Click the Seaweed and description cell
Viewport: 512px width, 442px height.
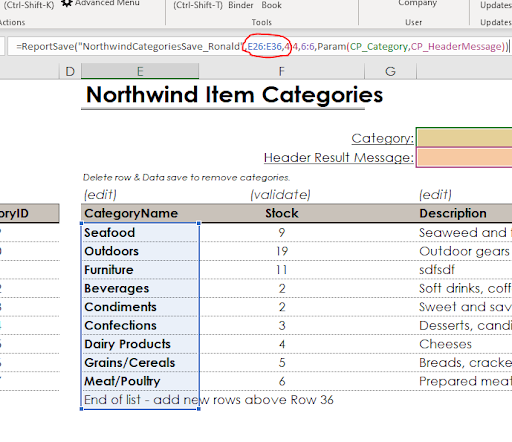tap(465, 233)
